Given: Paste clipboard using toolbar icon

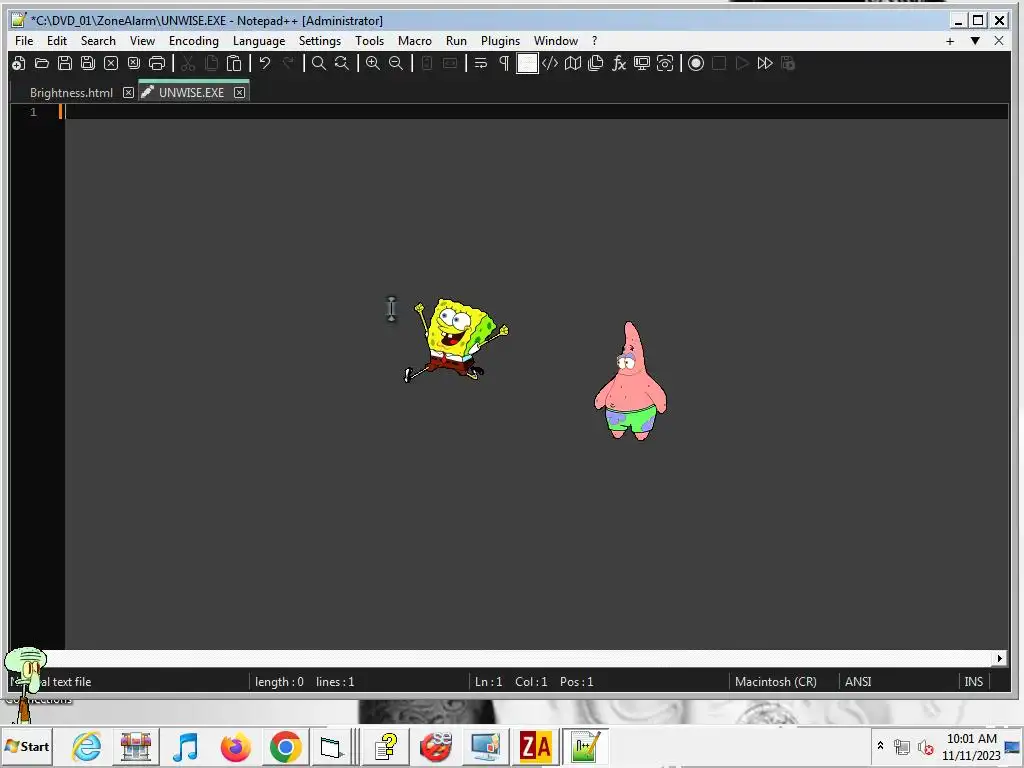Looking at the screenshot, I should pos(234,63).
